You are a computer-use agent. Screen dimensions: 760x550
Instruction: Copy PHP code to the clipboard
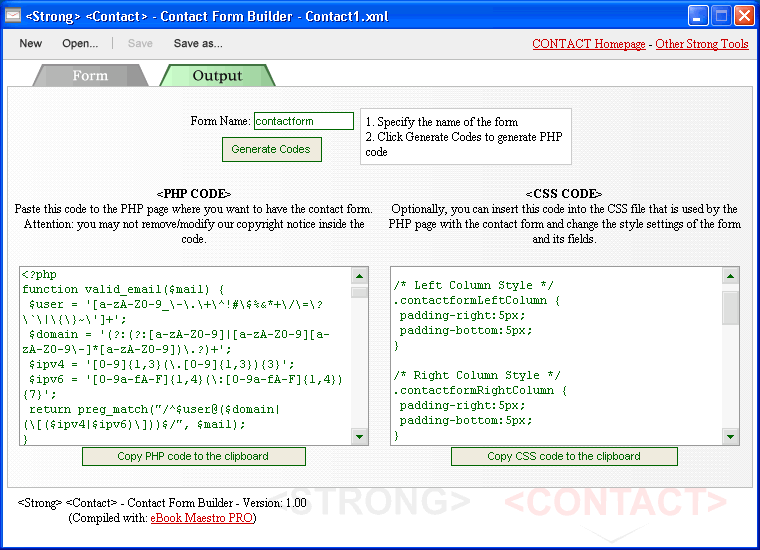193,456
